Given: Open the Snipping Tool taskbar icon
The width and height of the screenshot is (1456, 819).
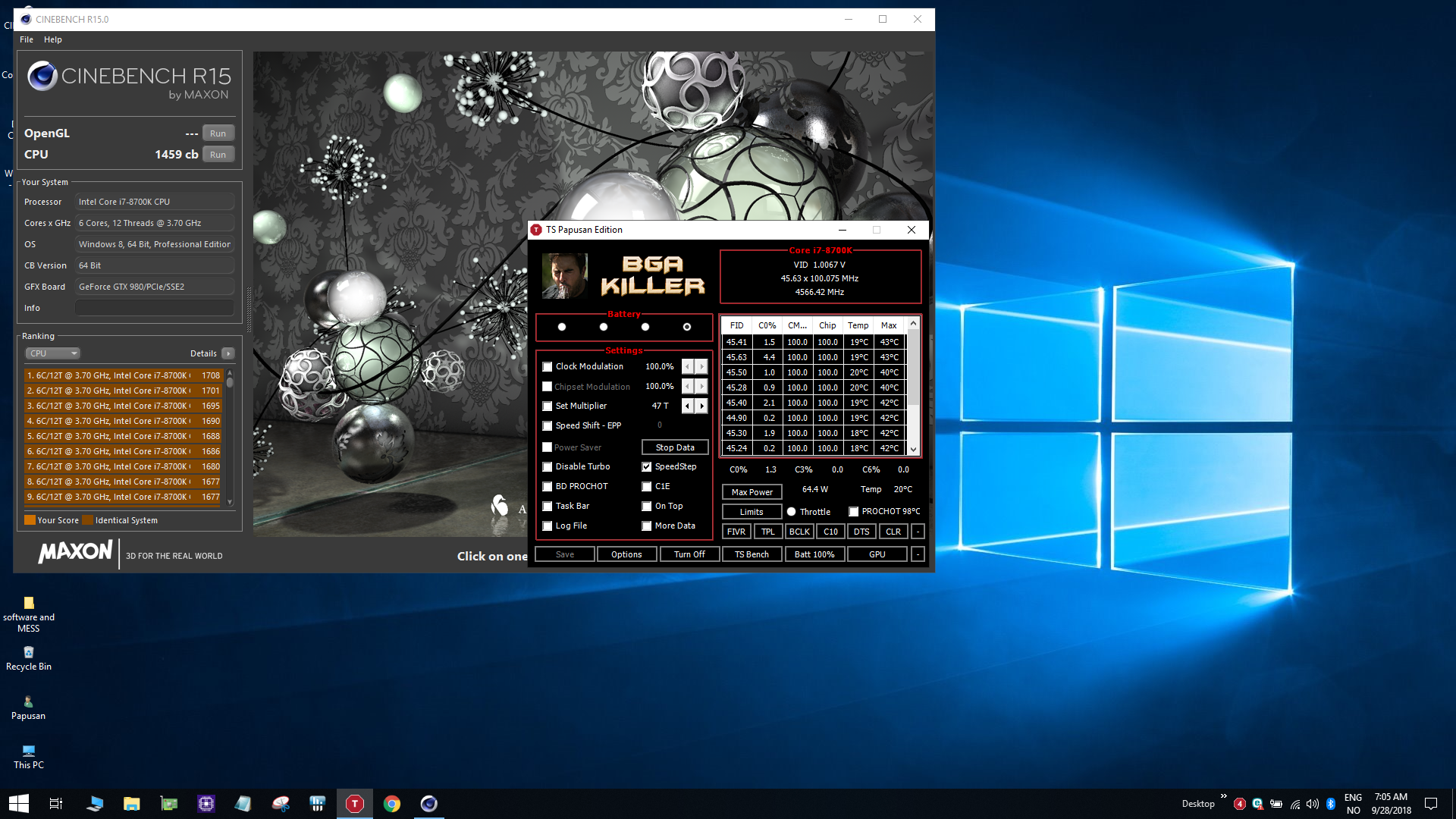Looking at the screenshot, I should (281, 803).
